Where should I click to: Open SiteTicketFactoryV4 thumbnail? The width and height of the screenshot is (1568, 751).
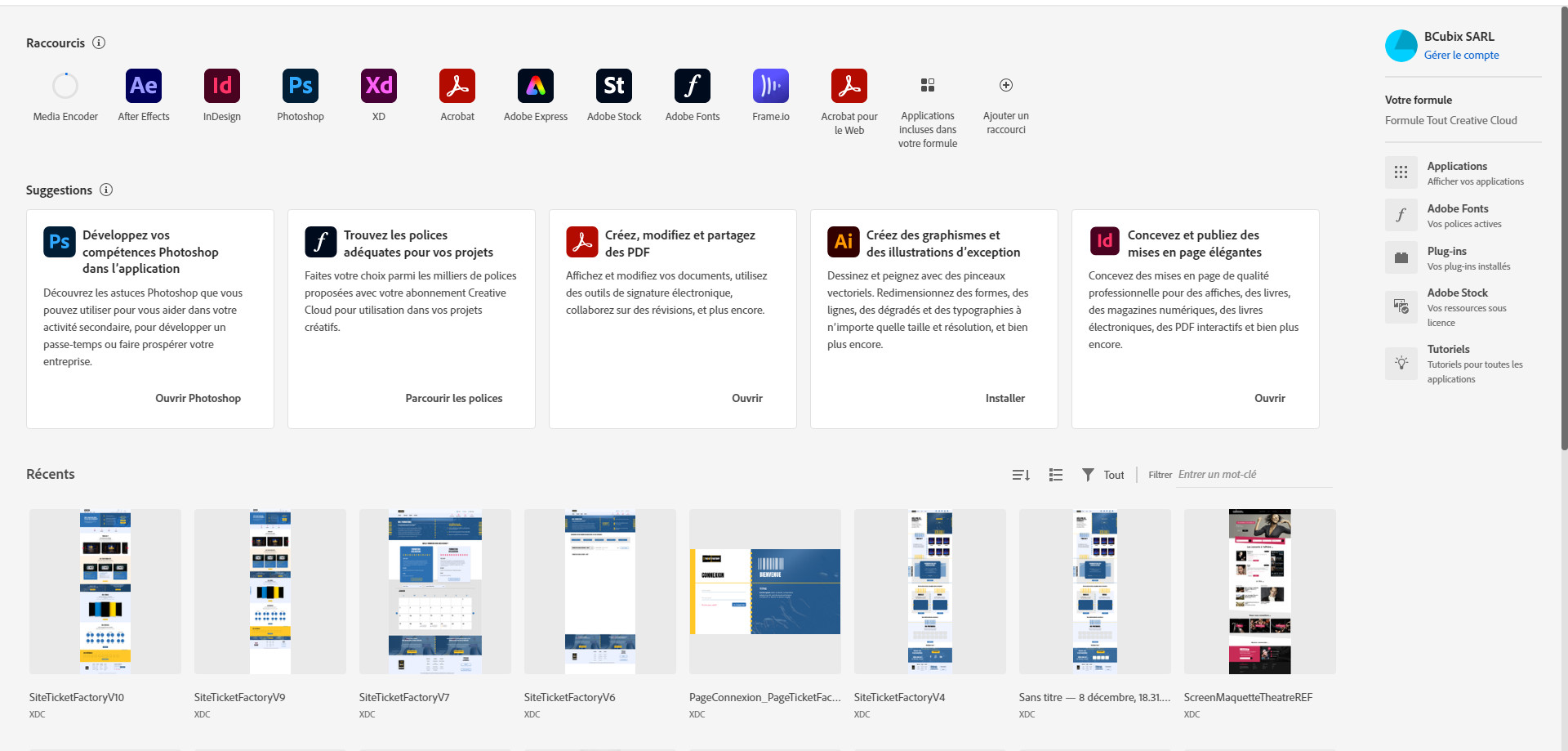coord(930,592)
